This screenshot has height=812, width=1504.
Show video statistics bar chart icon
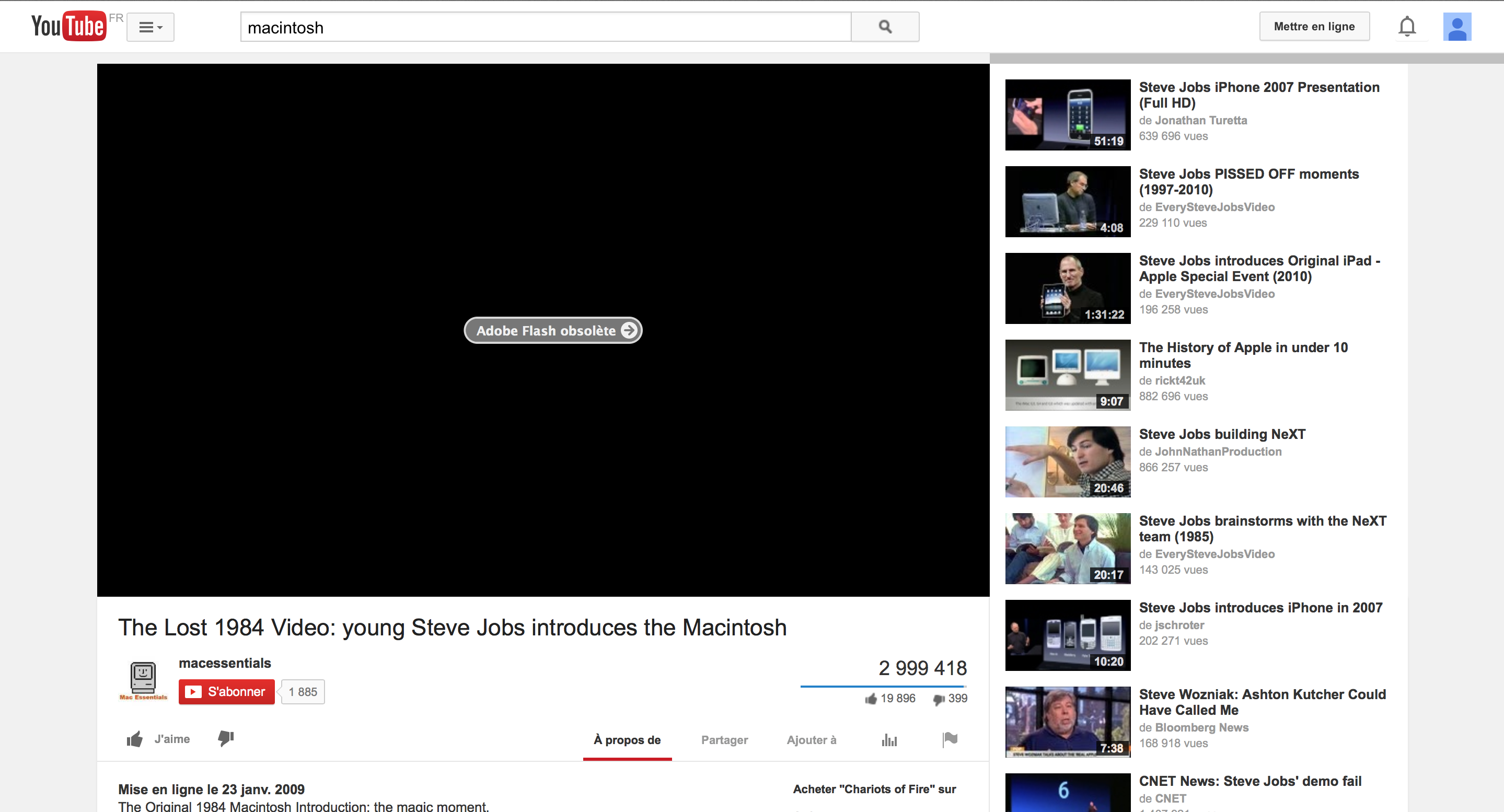[x=889, y=739]
